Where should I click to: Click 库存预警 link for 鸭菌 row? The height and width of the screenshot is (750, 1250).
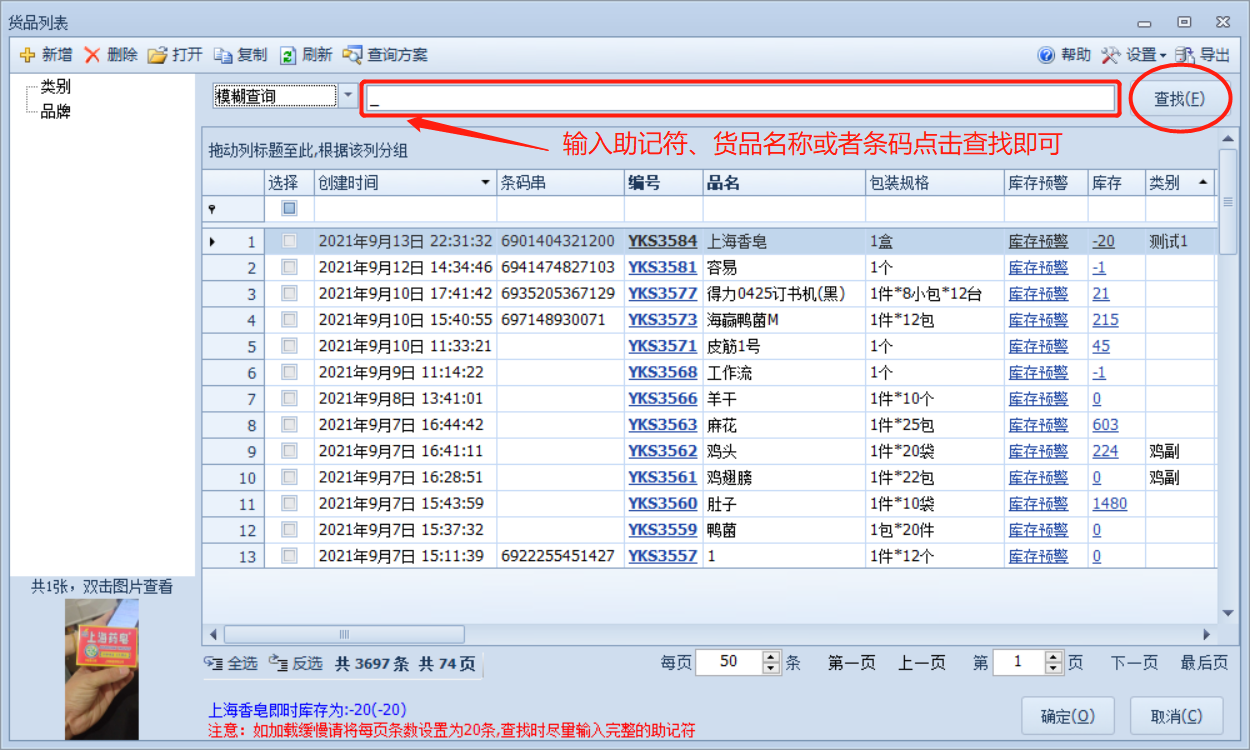click(x=1038, y=530)
